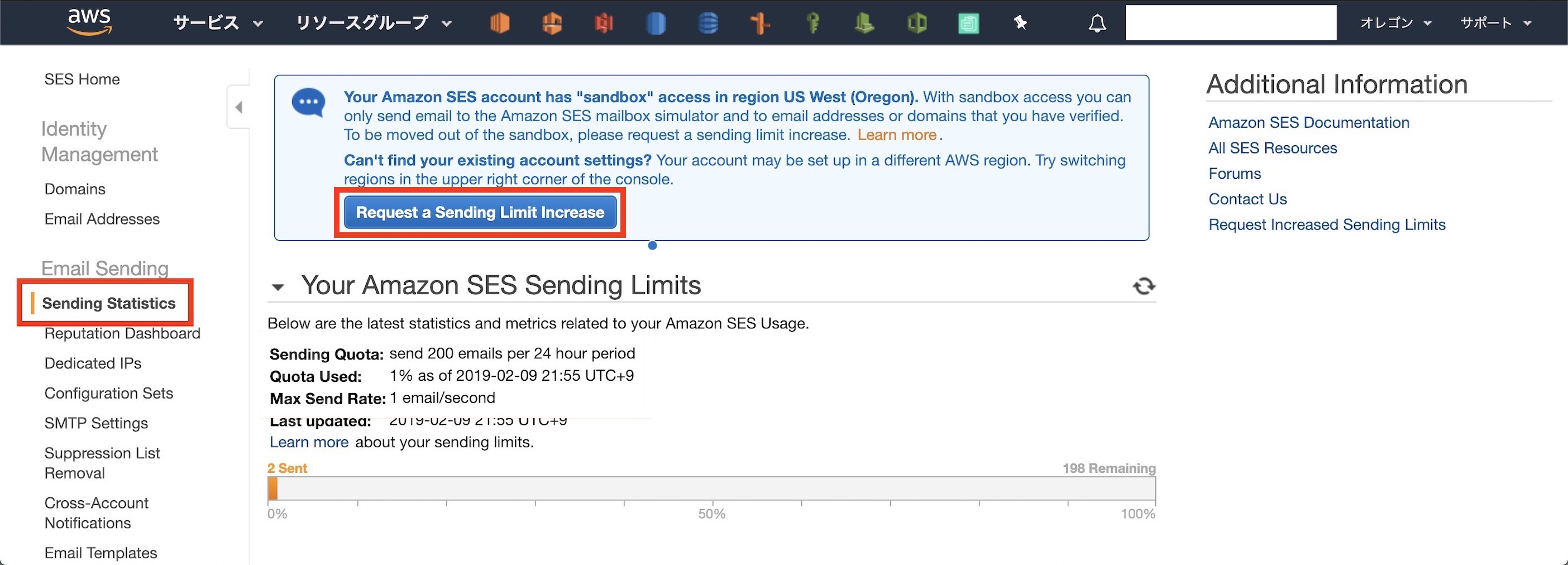Open the Amazon SES Documentation link
This screenshot has height=565, width=1568.
coord(1309,122)
